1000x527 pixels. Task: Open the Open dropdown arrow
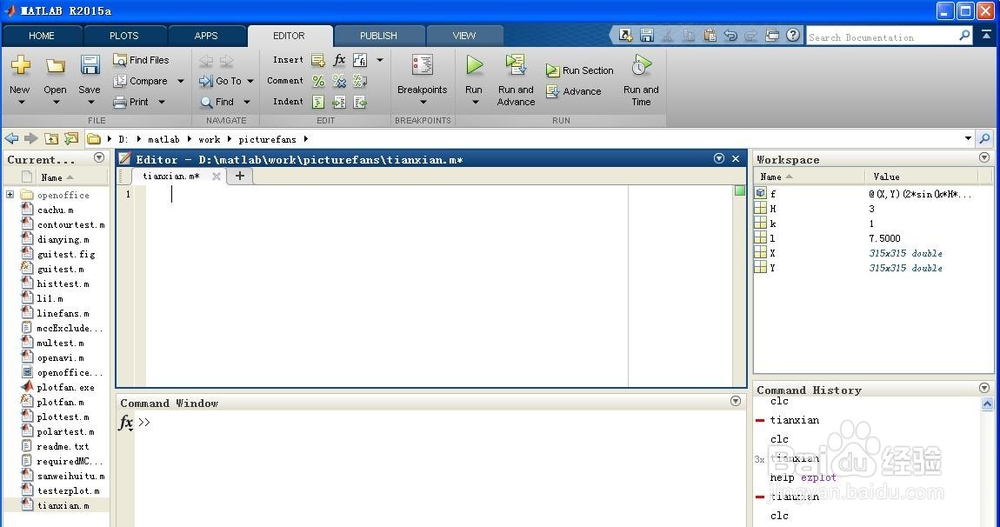point(55,102)
